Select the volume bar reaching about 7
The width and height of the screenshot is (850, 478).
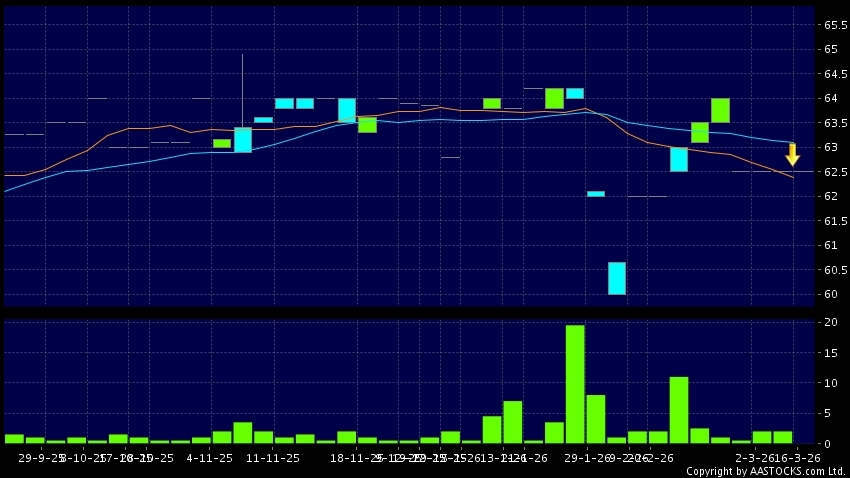(x=513, y=422)
